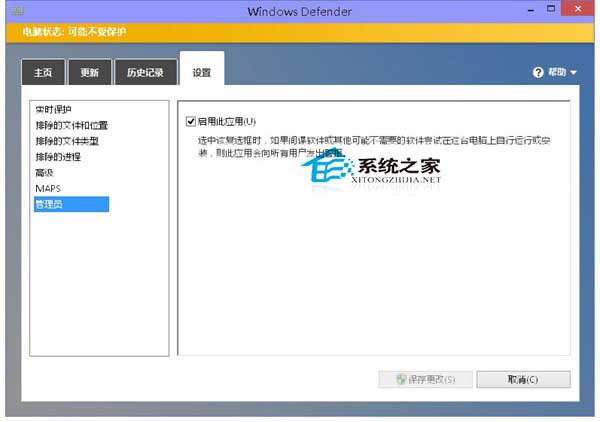Click the Windows Defender title bar icon
Image resolution: width=600 pixels, height=422 pixels.
click(14, 10)
